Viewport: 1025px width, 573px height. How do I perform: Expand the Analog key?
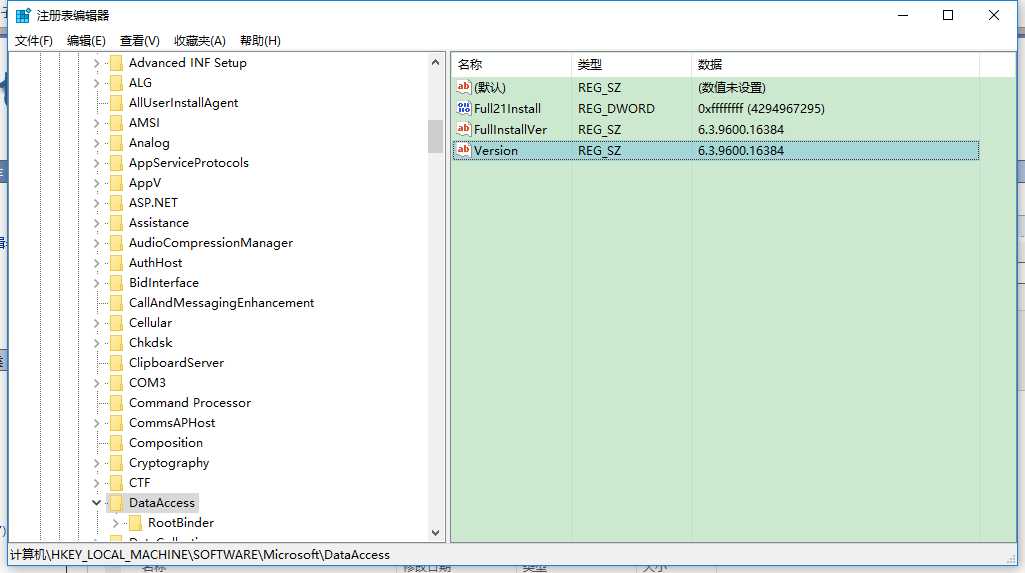coord(96,143)
